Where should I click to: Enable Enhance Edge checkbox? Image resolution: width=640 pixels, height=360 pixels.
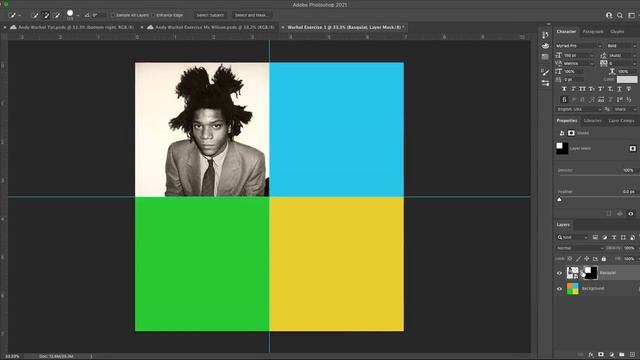[x=153, y=16]
